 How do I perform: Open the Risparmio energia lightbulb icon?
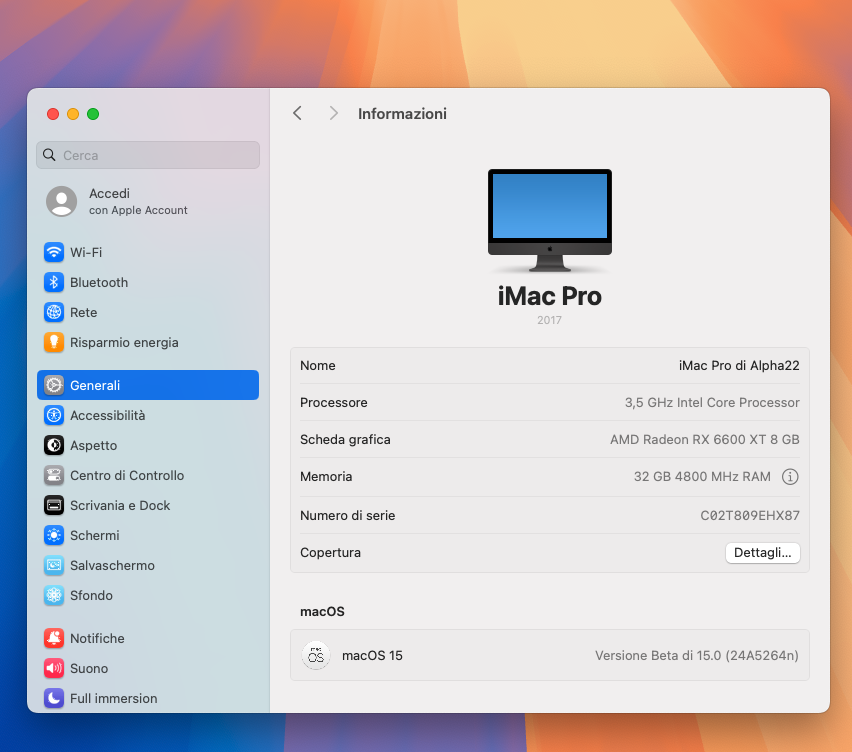[x=54, y=342]
